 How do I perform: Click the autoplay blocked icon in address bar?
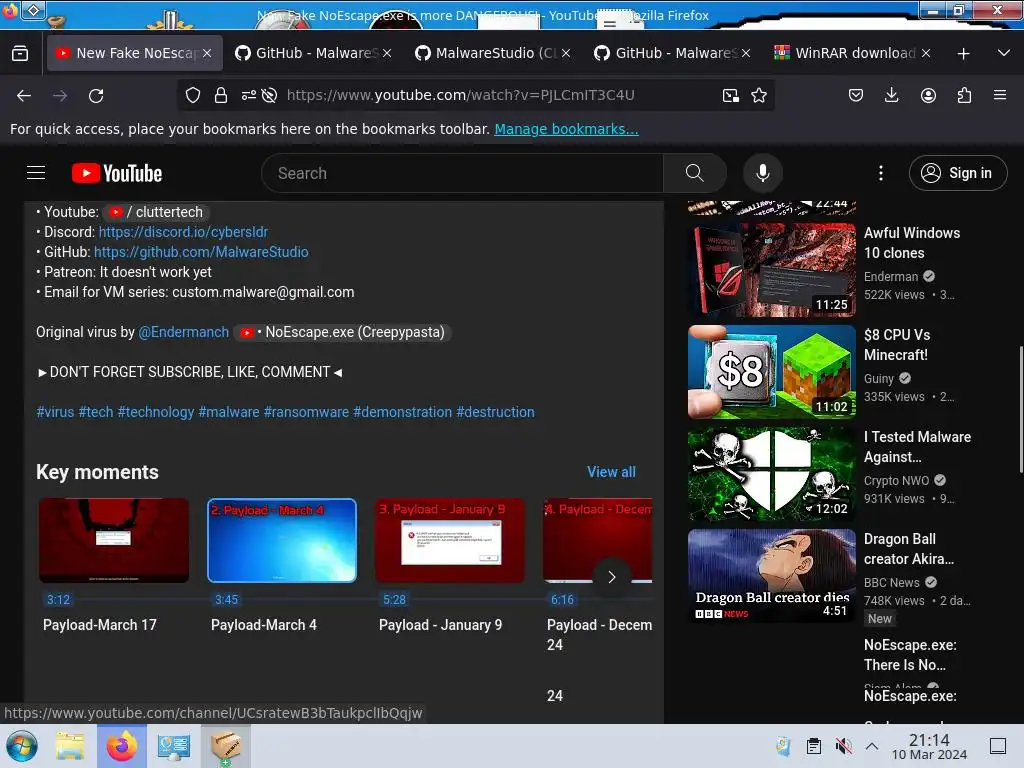[x=269, y=95]
